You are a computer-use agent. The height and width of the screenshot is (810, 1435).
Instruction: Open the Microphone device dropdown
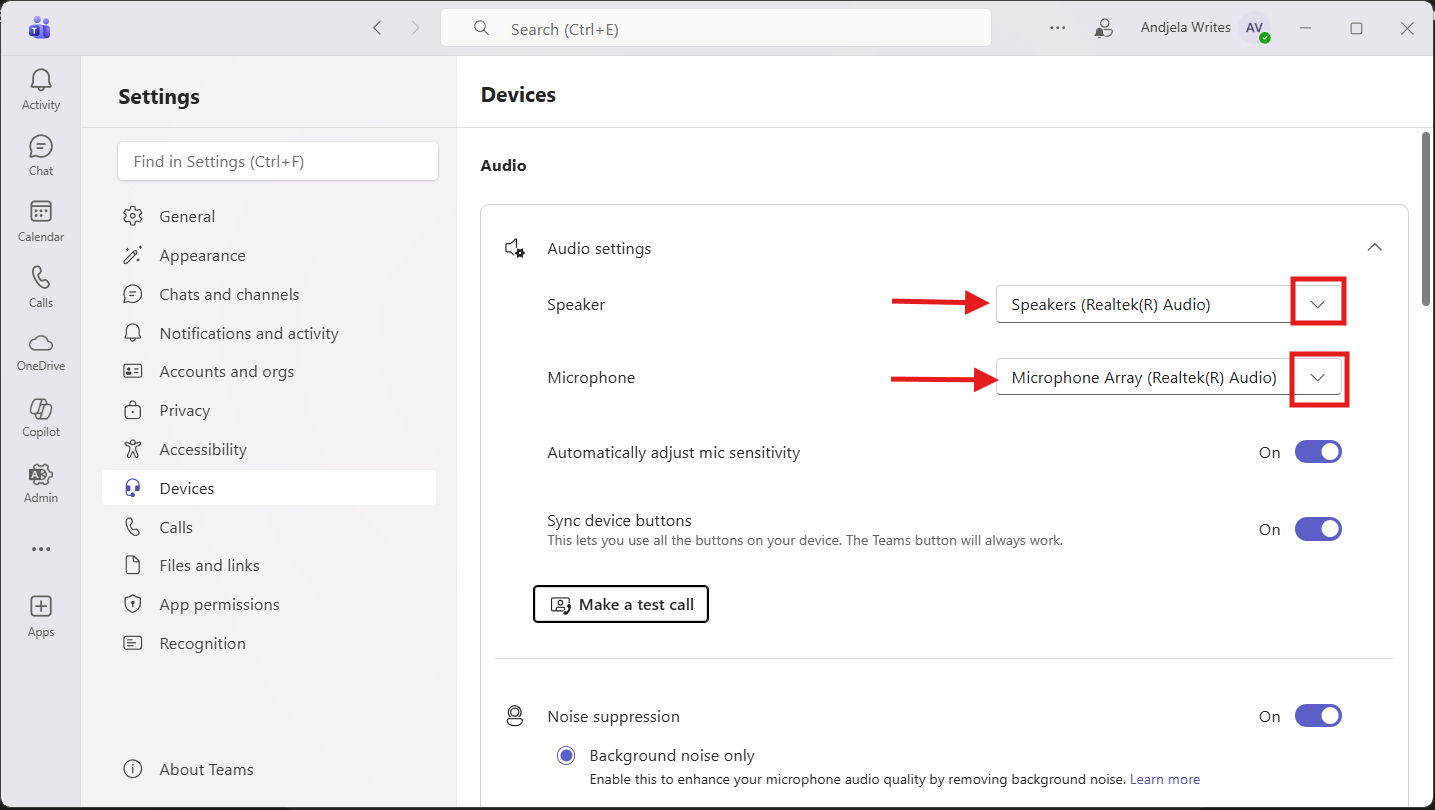(x=1317, y=378)
